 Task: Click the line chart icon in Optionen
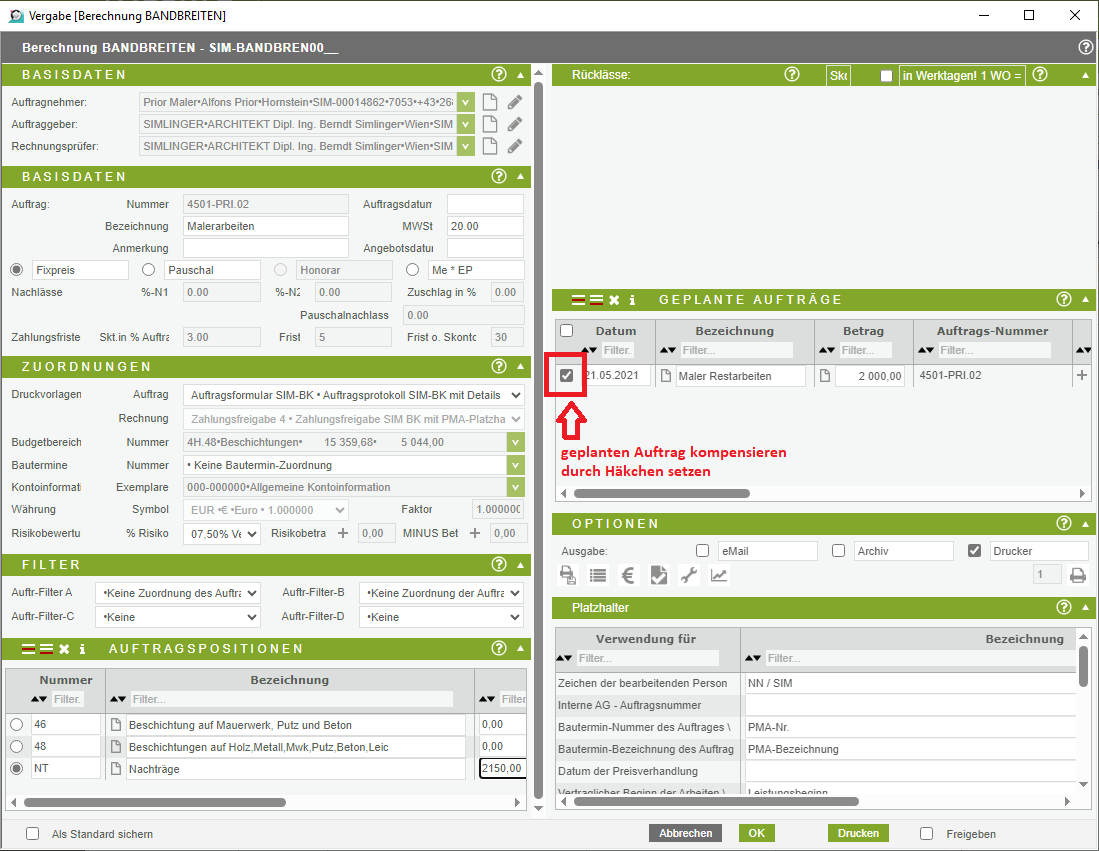click(719, 575)
